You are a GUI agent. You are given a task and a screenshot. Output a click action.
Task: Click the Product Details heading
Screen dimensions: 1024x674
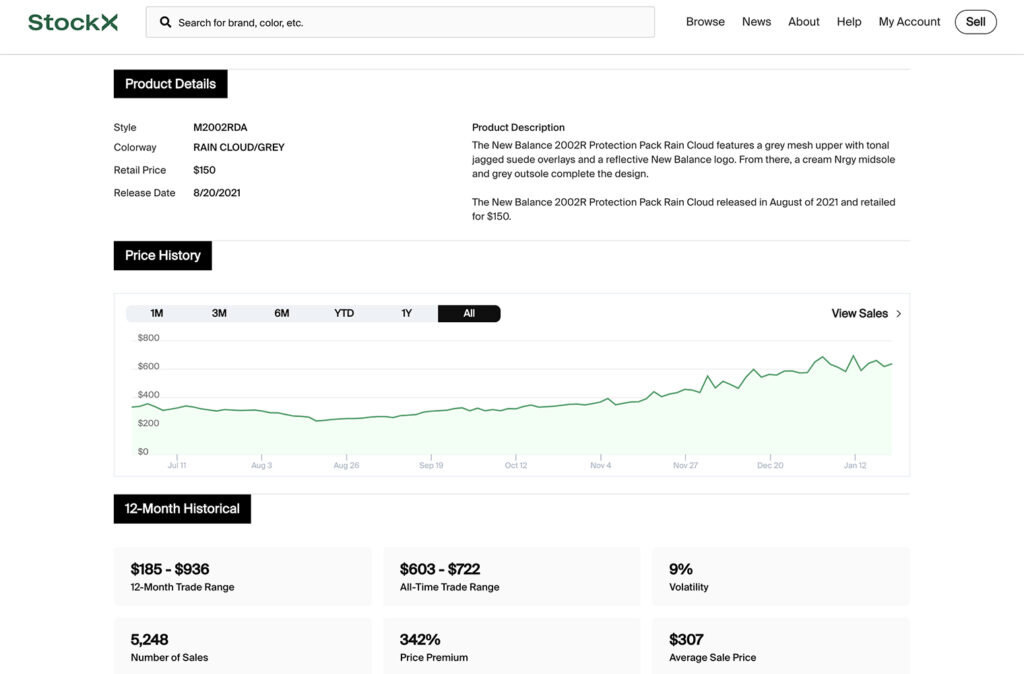pyautogui.click(x=170, y=84)
